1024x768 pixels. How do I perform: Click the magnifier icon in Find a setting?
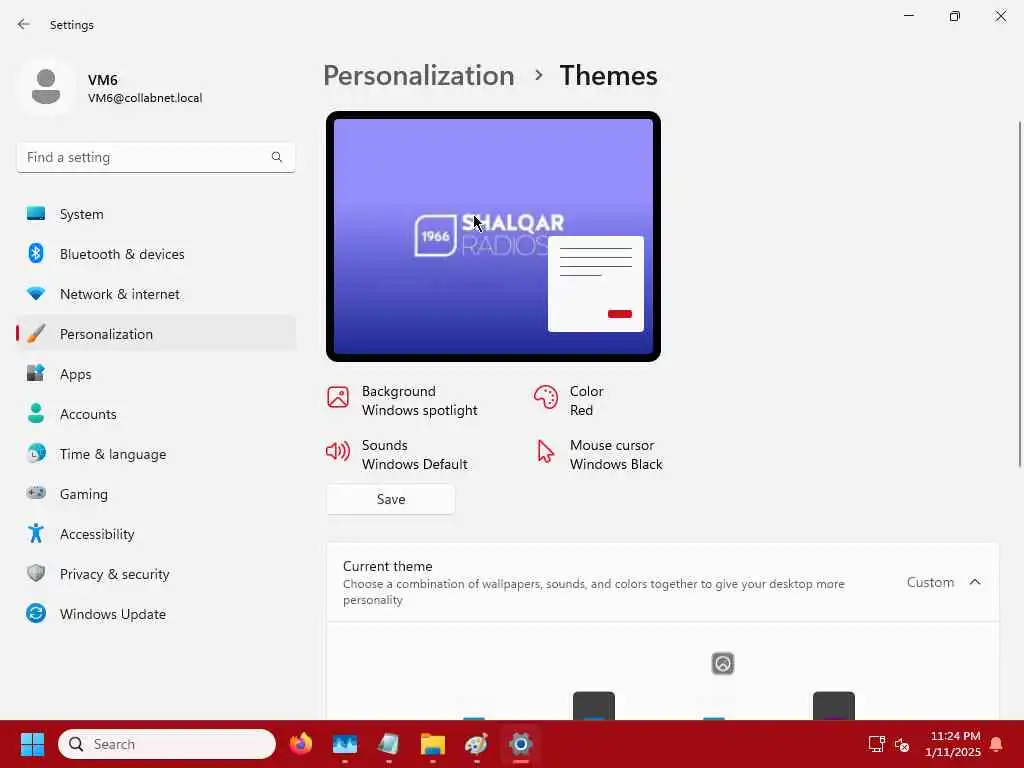277,157
